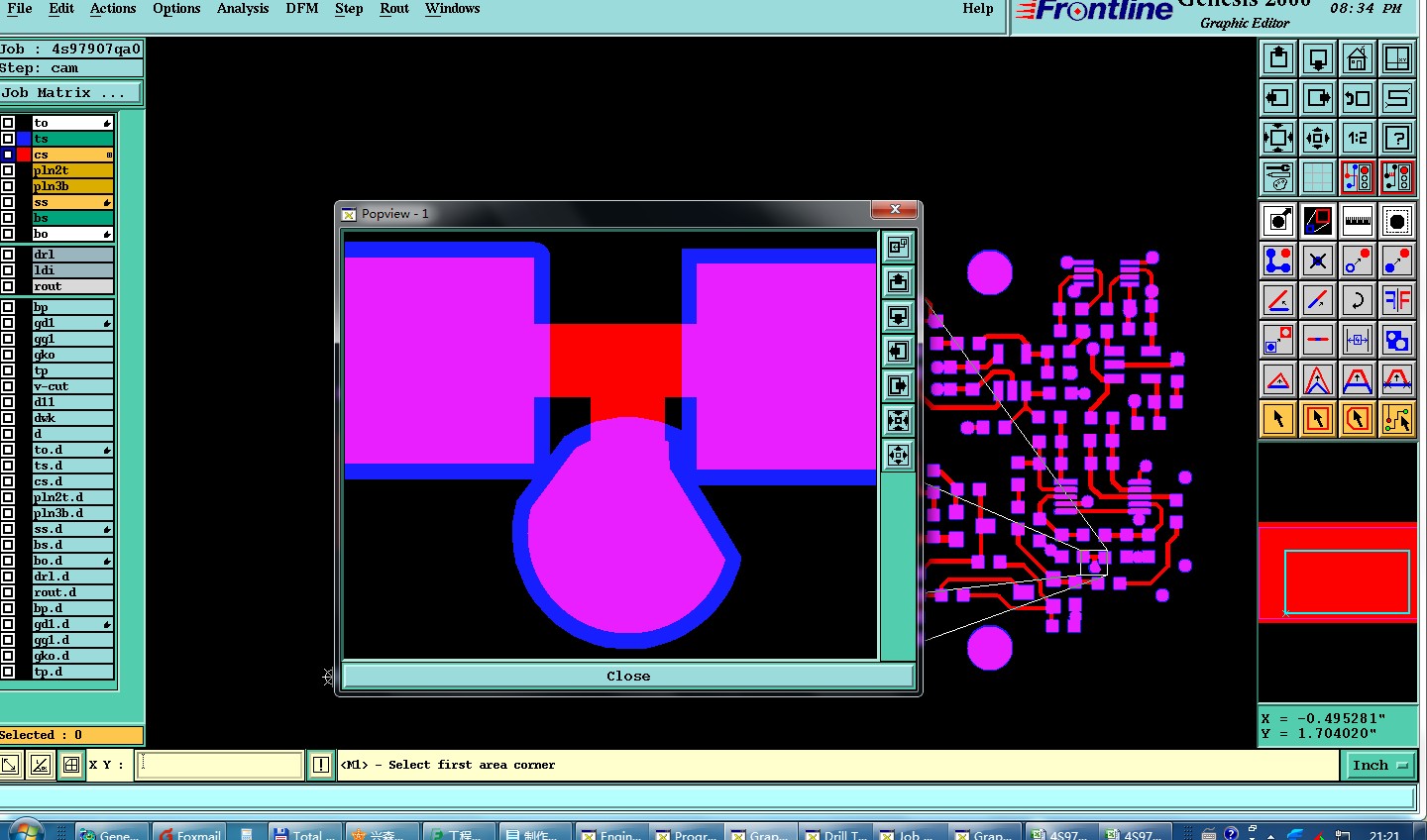This screenshot has width=1427, height=840.
Task: Click the Windows Start button
Action: pyautogui.click(x=26, y=831)
